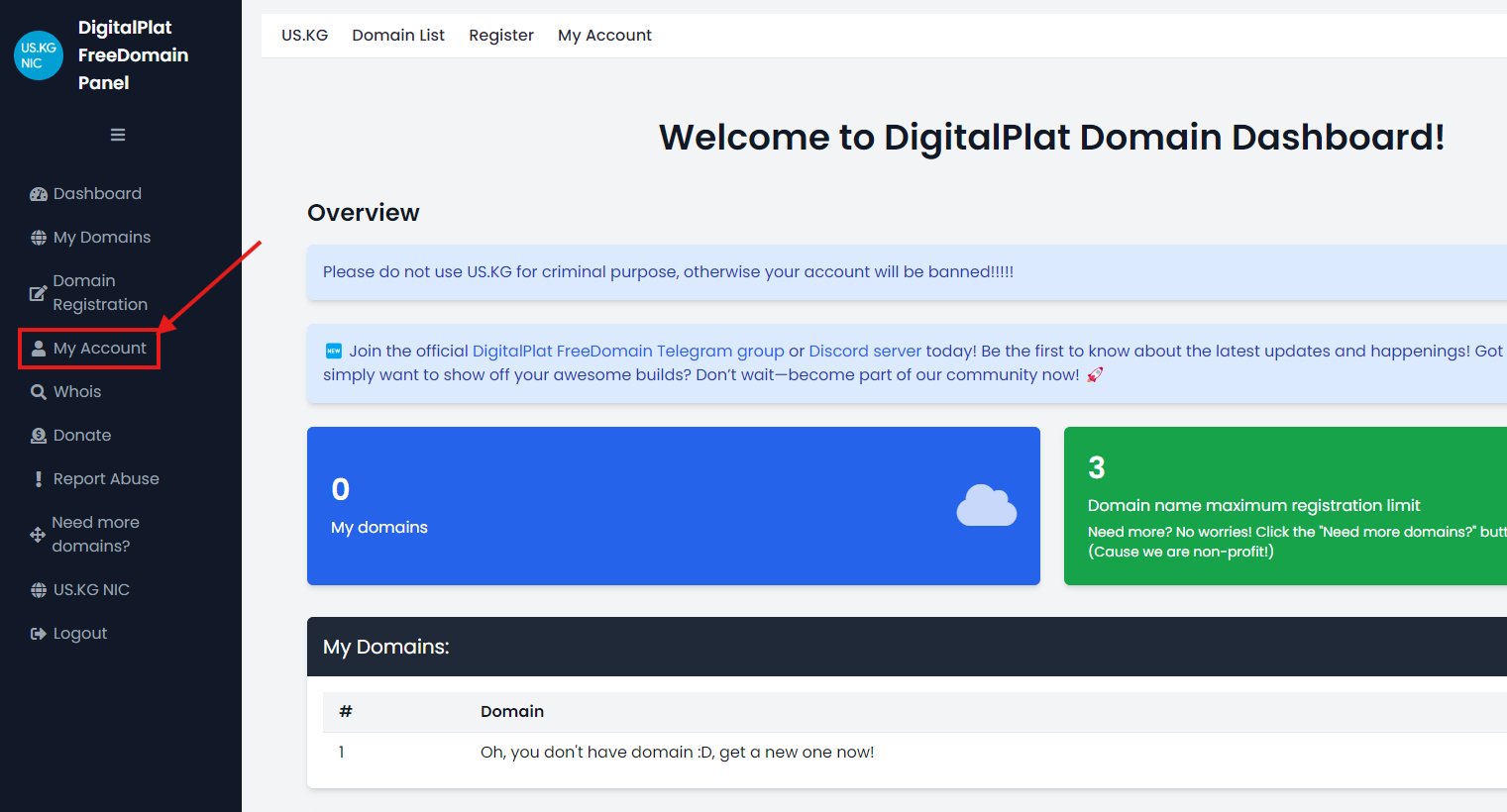Viewport: 1507px width, 812px height.
Task: Open Domain Registration sidebar link
Action: (x=100, y=293)
